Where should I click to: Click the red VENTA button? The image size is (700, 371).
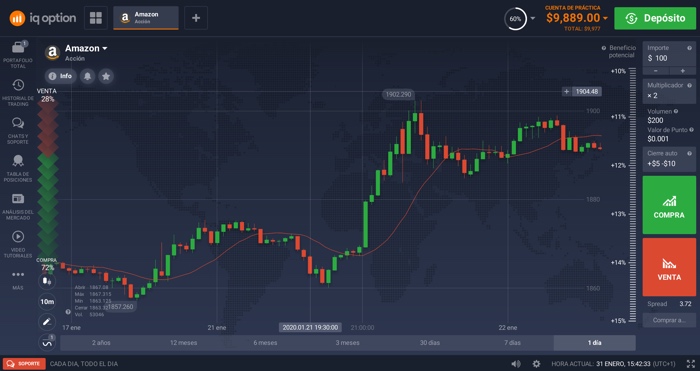(669, 267)
